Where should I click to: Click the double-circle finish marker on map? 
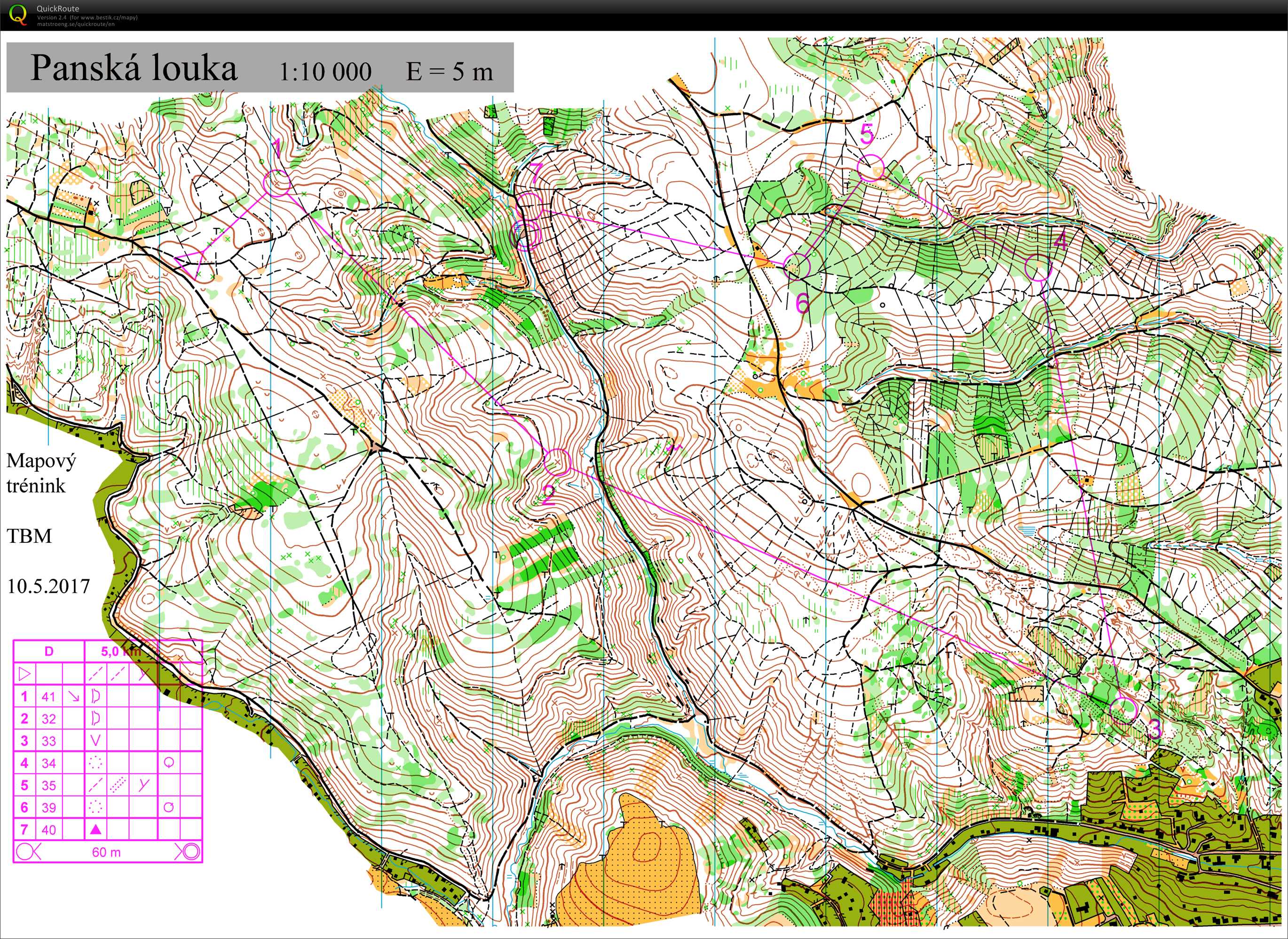click(526, 235)
